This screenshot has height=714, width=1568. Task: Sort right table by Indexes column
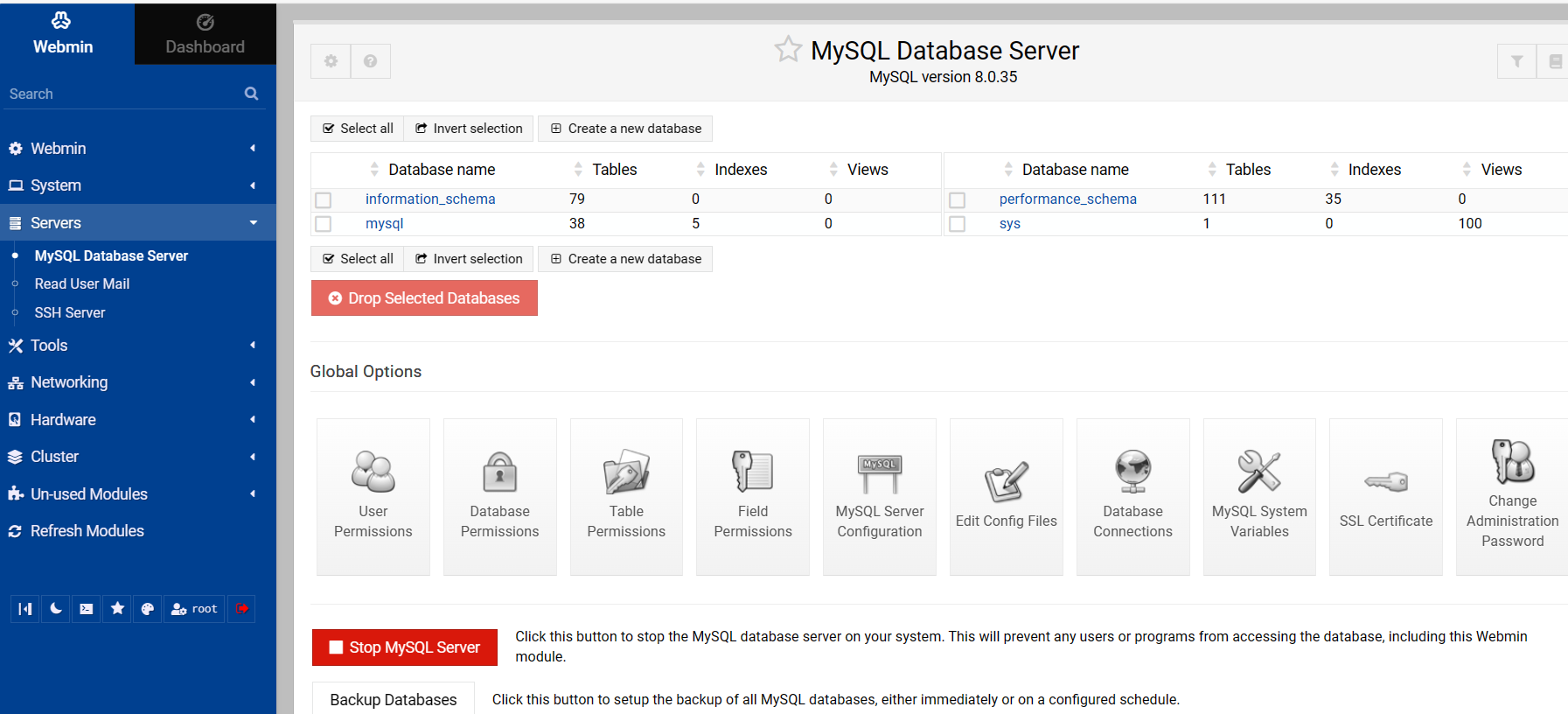[x=1365, y=170]
